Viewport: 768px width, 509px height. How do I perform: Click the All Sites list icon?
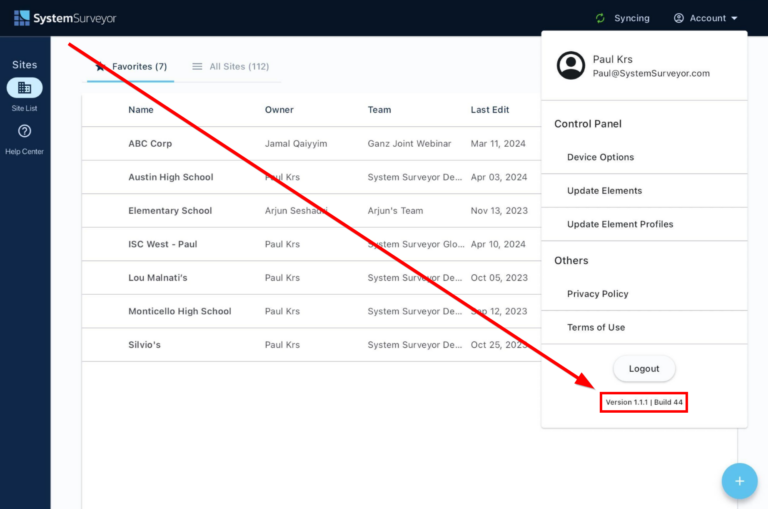pos(197,66)
